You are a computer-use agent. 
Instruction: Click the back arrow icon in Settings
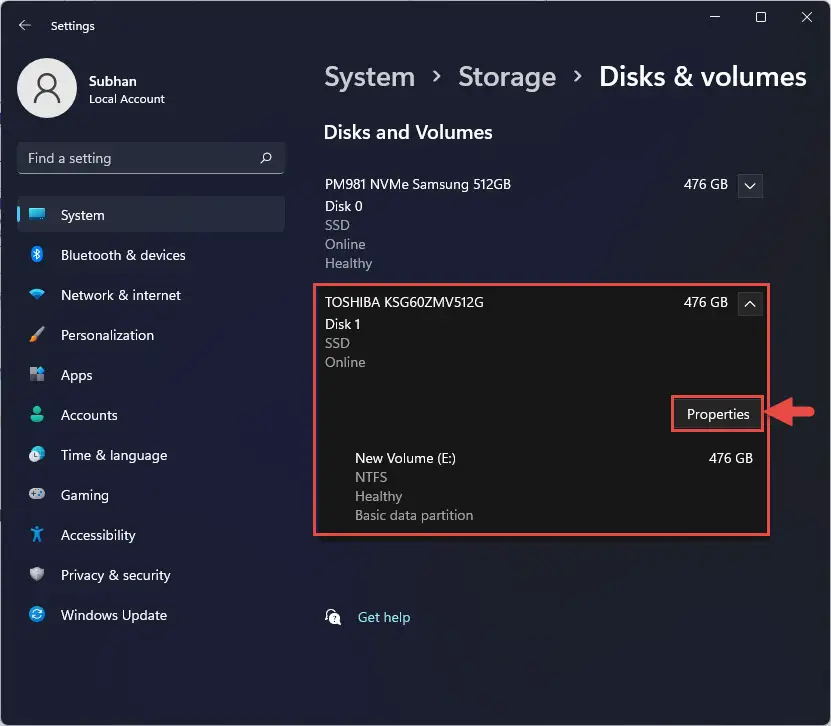point(24,25)
